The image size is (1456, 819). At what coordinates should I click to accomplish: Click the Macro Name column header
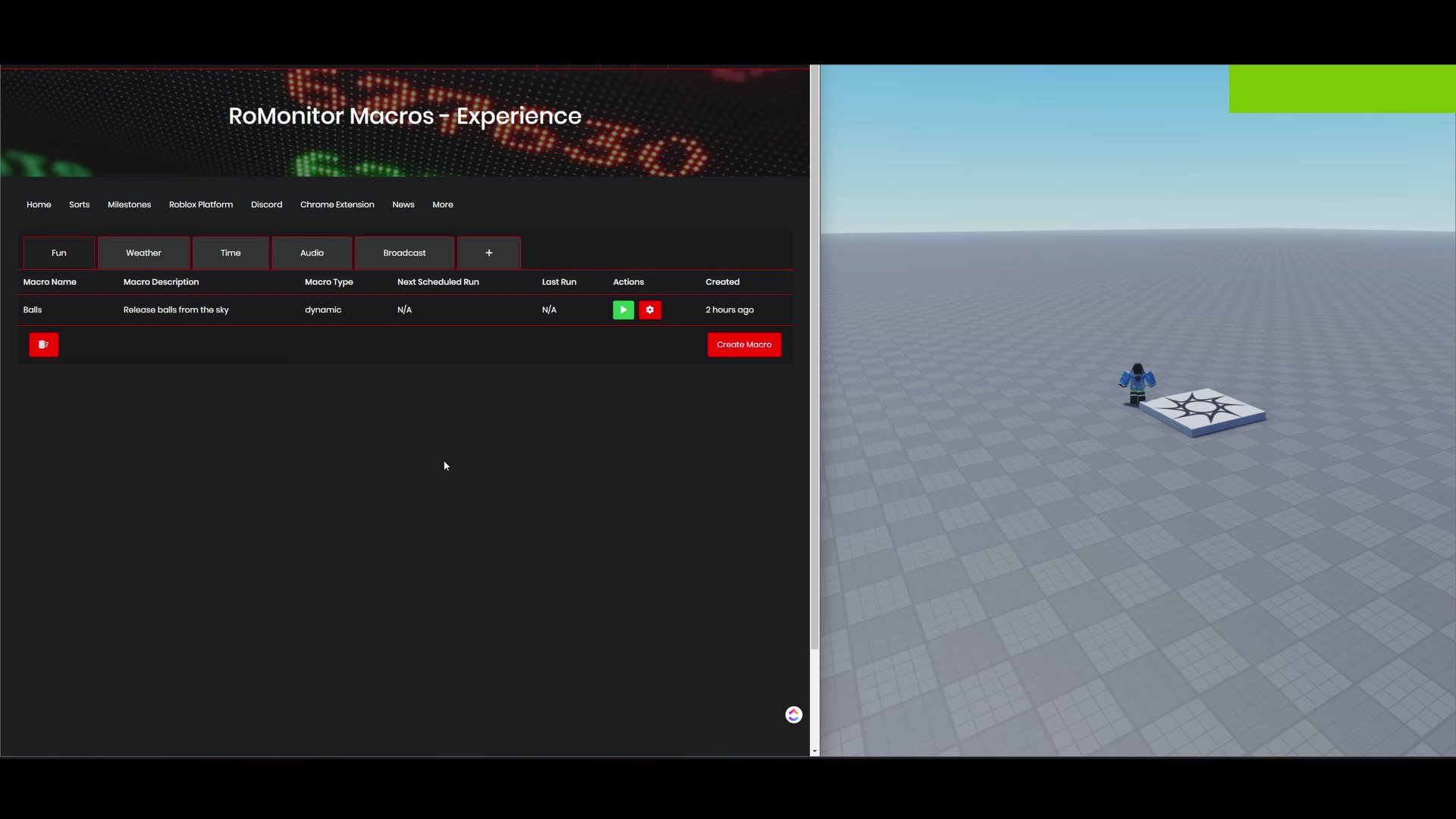coord(50,282)
